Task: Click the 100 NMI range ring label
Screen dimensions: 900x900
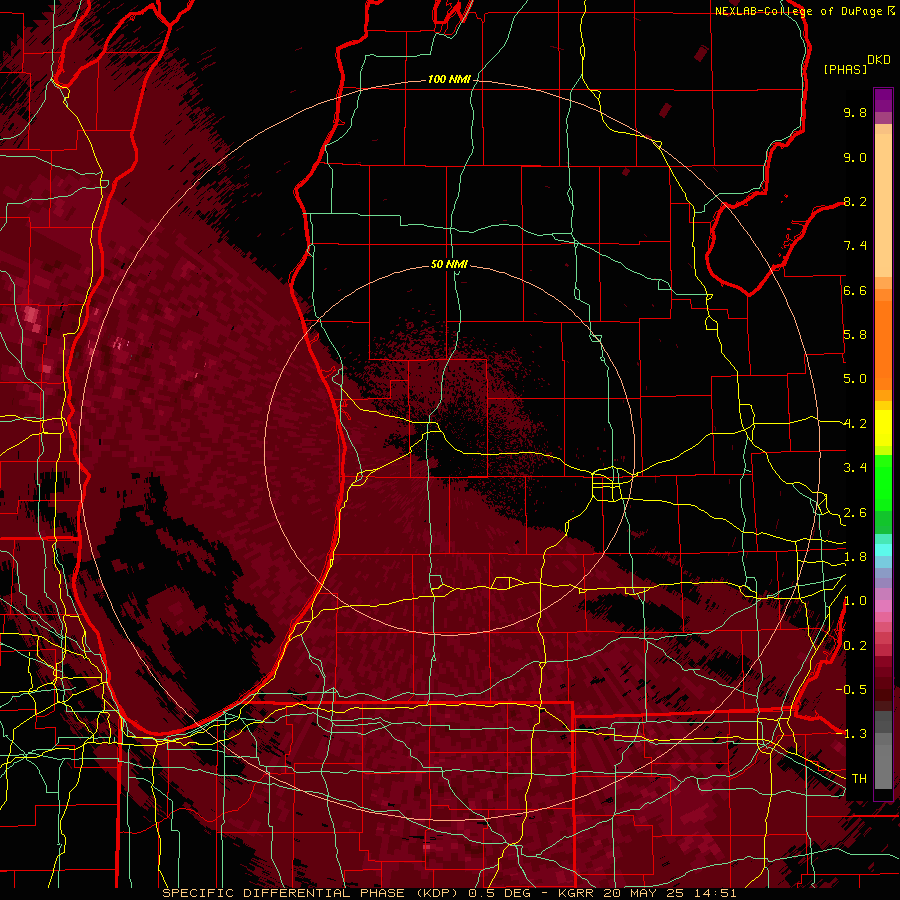Action: coord(449,79)
